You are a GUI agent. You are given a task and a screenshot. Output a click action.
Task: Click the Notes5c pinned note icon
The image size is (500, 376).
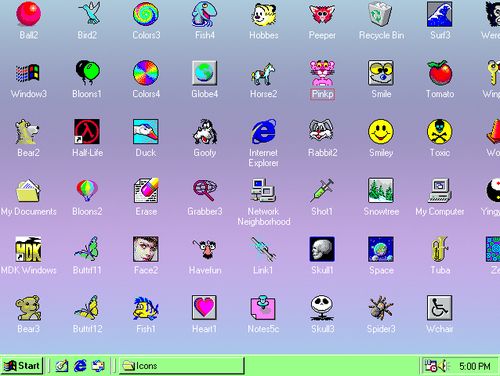click(x=263, y=308)
